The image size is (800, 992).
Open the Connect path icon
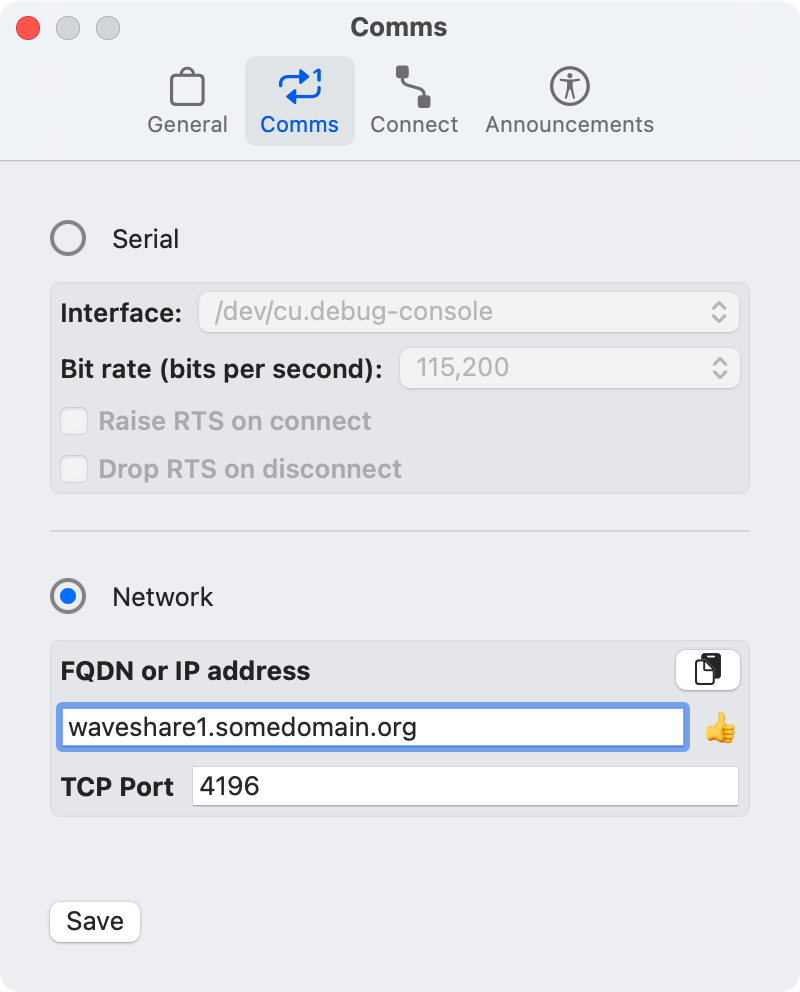pyautogui.click(x=413, y=87)
